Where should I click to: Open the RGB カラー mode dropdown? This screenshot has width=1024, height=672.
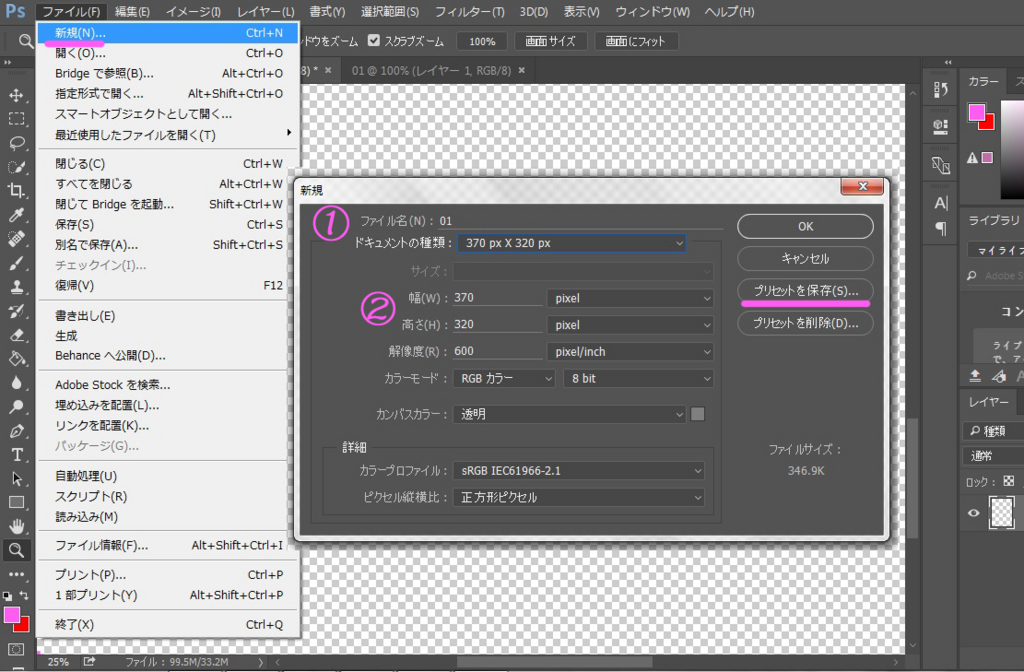504,379
